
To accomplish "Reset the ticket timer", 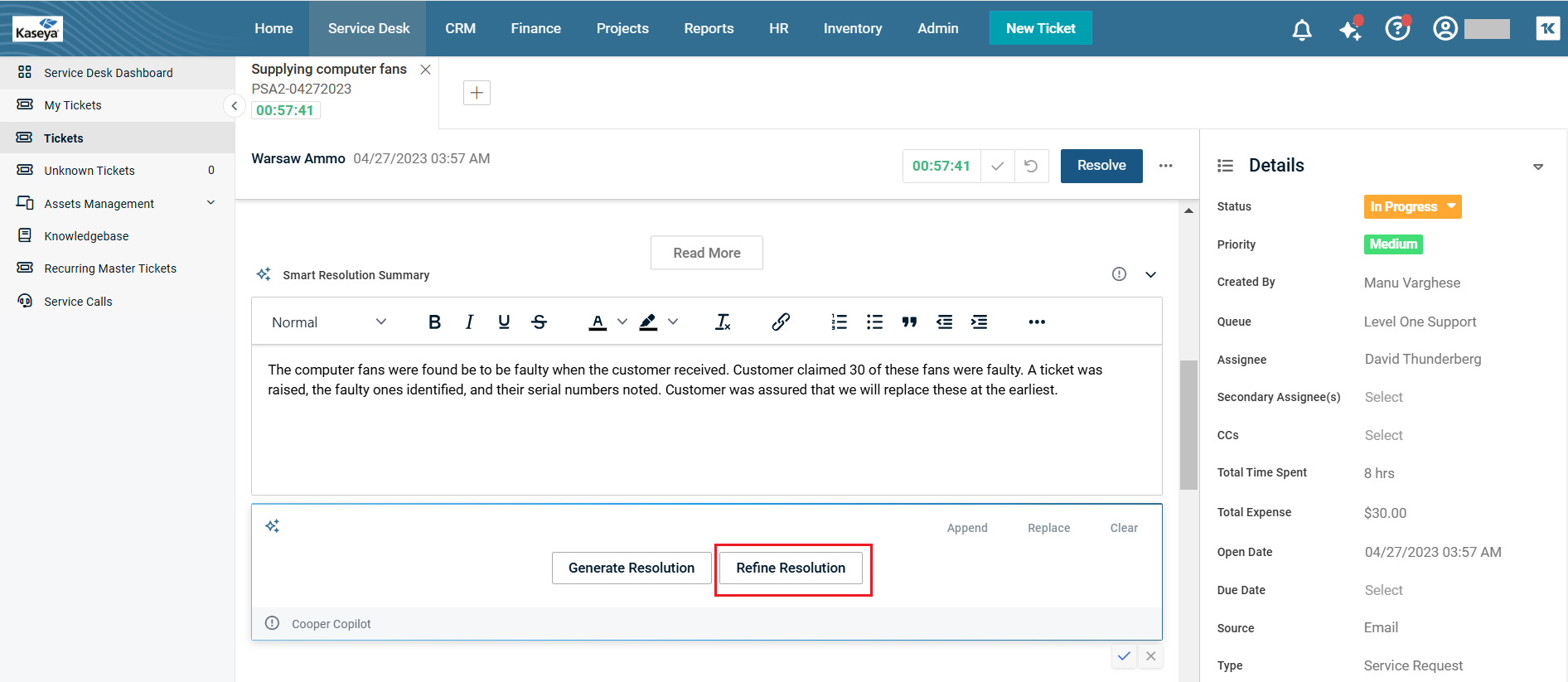I will [1031, 166].
